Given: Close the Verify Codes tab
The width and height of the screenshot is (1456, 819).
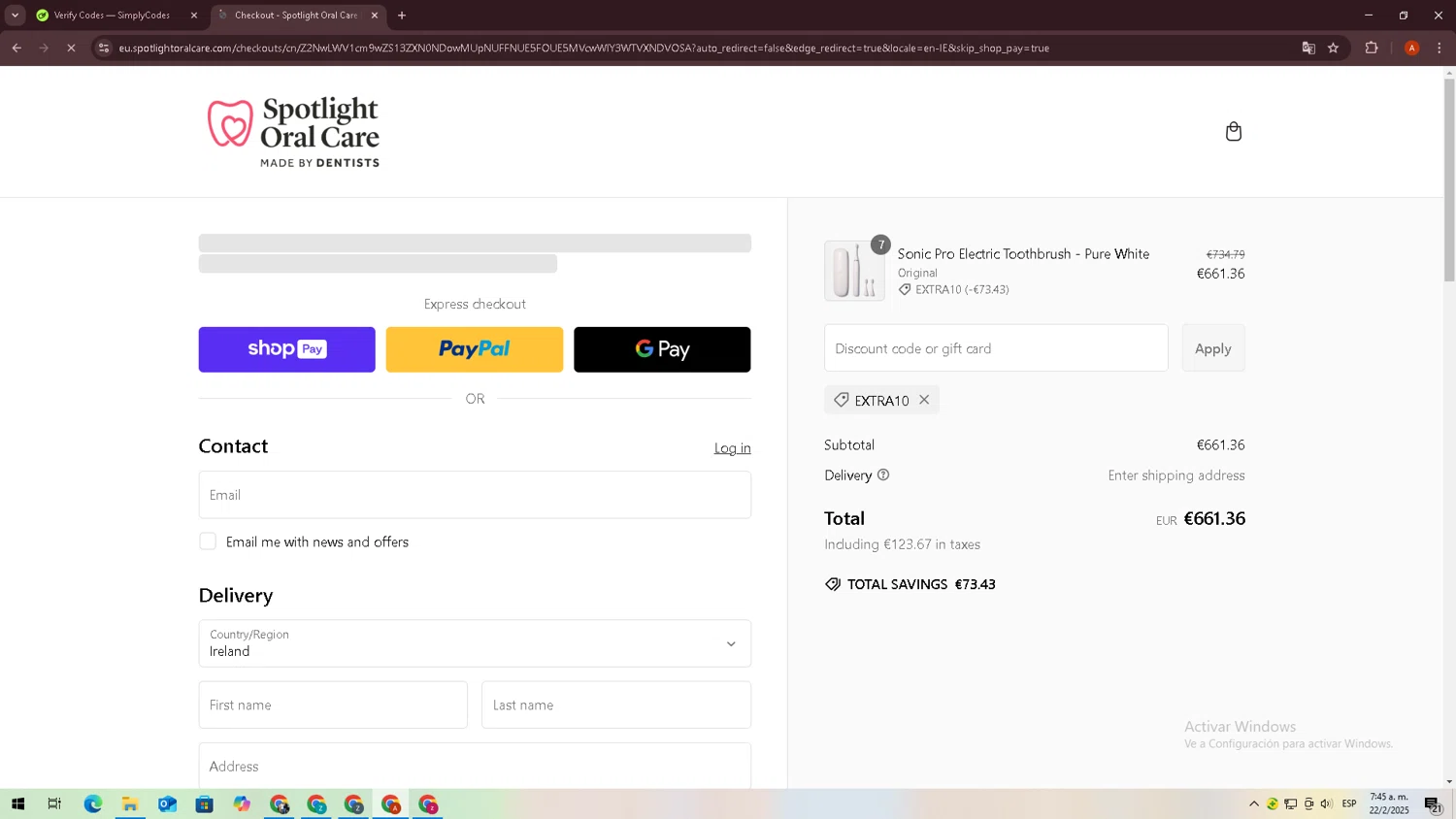Looking at the screenshot, I should point(194,16).
